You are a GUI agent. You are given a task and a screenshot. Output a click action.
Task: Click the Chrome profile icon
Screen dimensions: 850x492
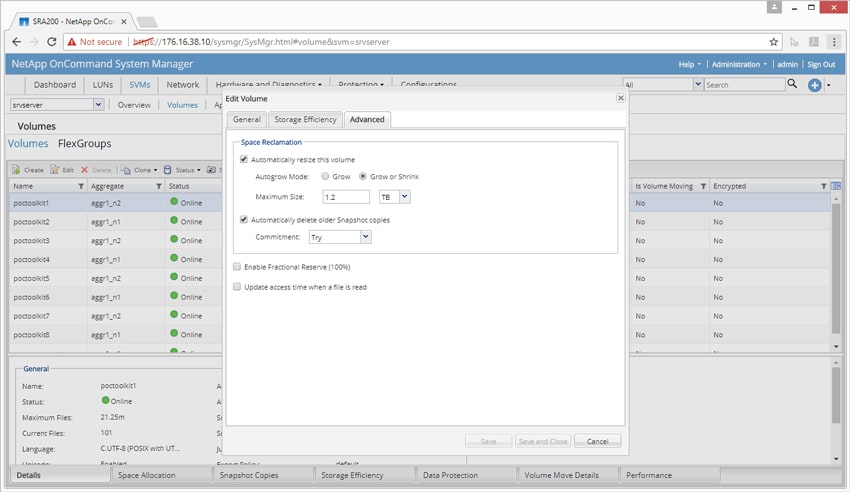coord(774,7)
